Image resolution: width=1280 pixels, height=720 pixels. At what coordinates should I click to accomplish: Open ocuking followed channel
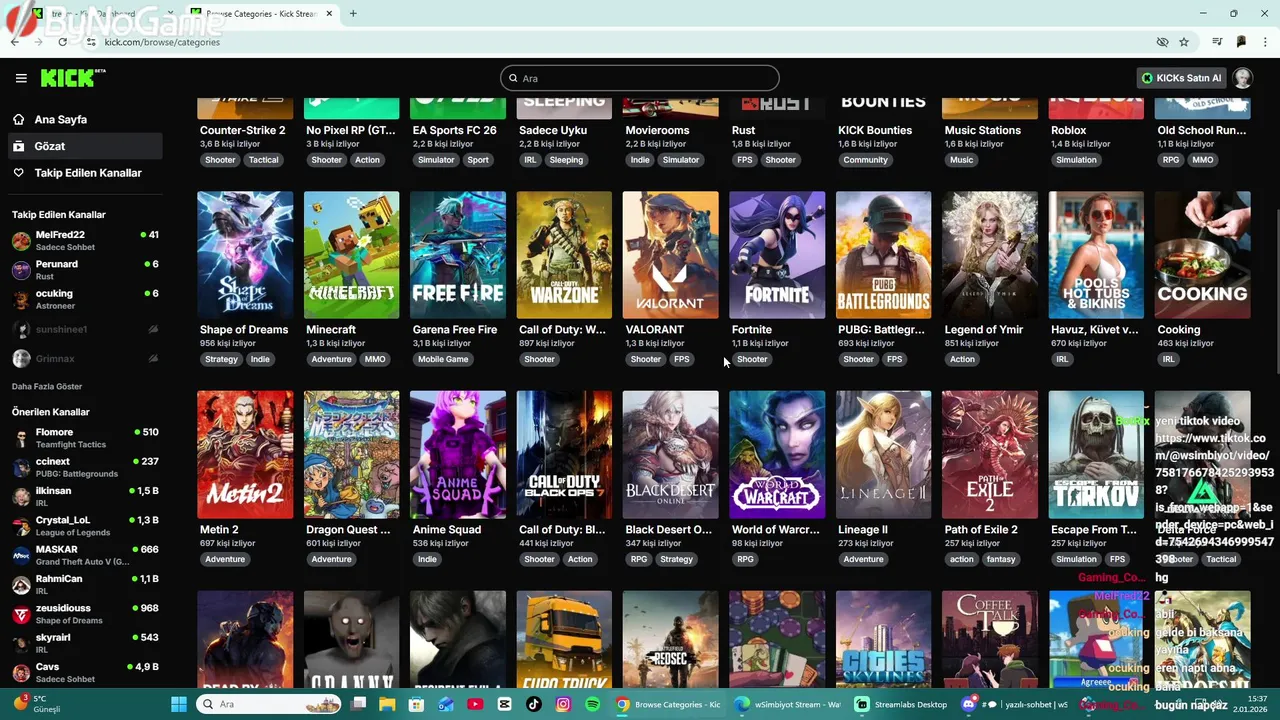tap(85, 299)
